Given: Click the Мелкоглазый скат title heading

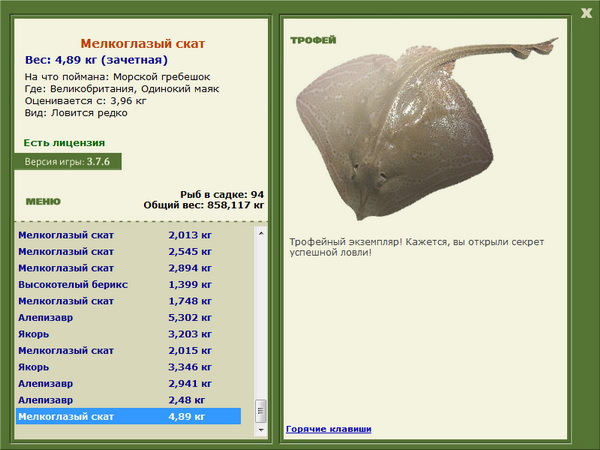Looking at the screenshot, I should pos(143,44).
